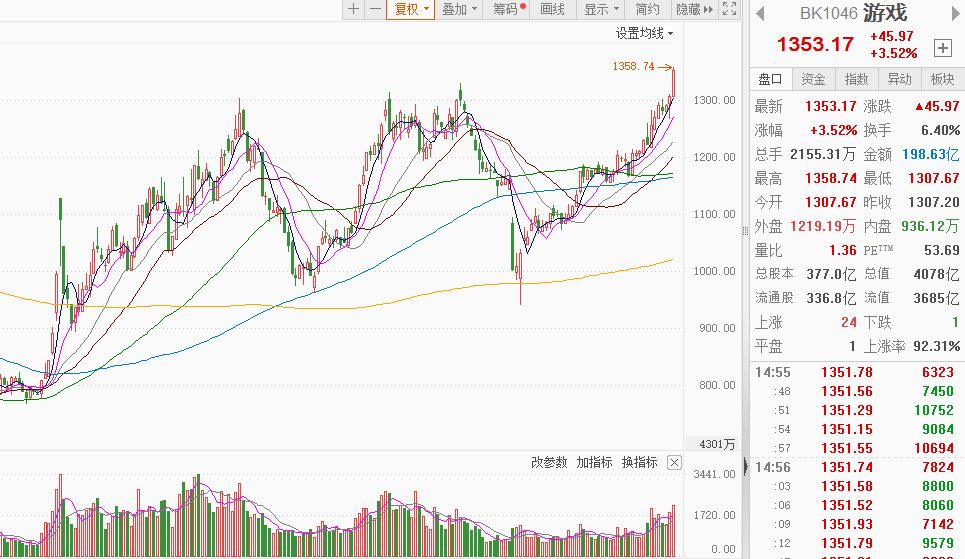Close the volume indicator panel
965x559 pixels.
click(674, 462)
